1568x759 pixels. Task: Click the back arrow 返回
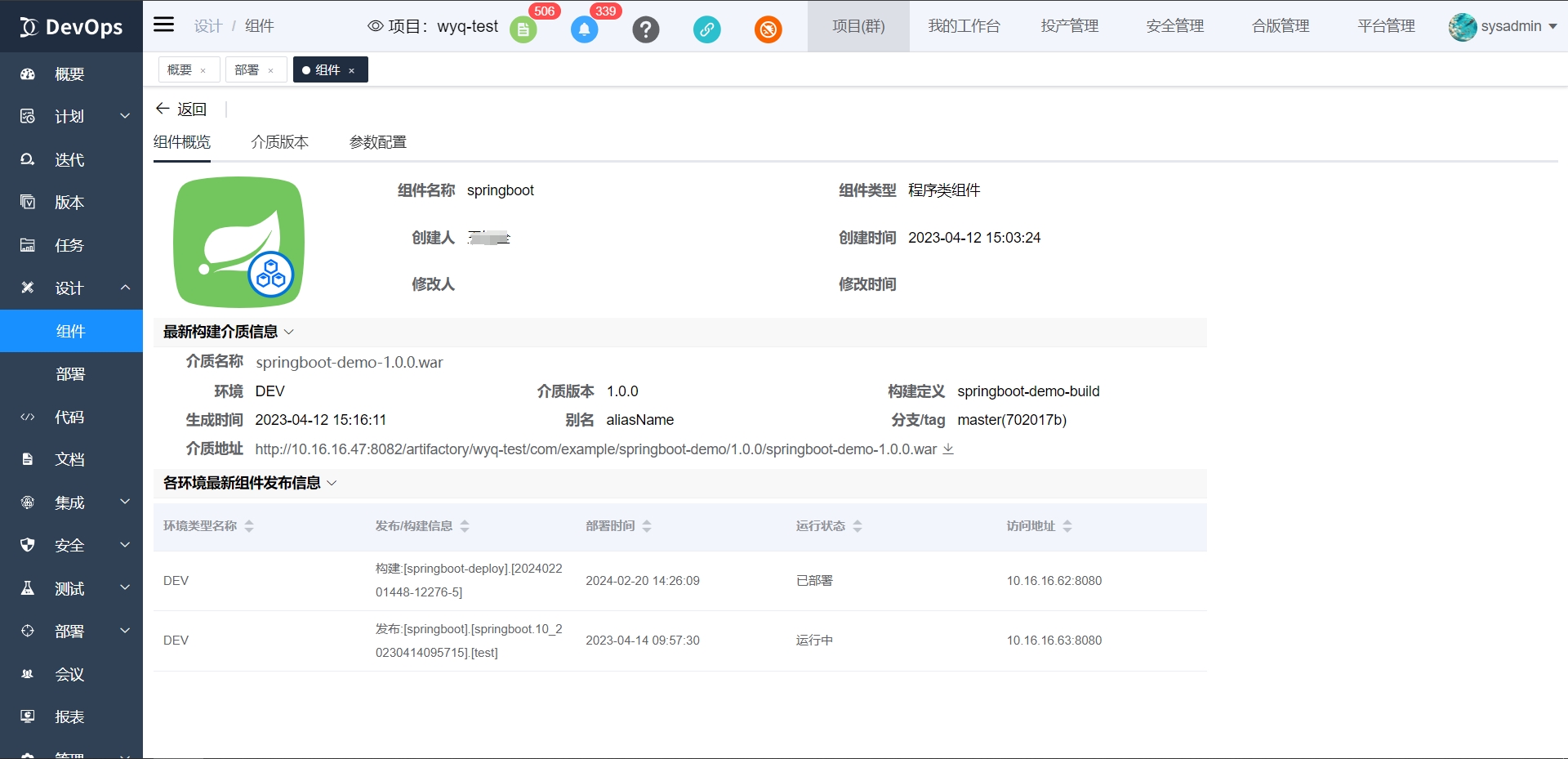click(181, 109)
